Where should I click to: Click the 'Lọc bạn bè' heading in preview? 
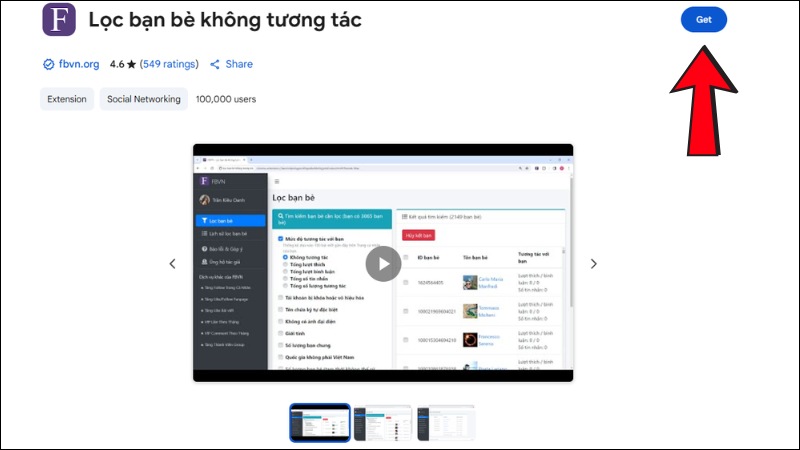pos(293,198)
